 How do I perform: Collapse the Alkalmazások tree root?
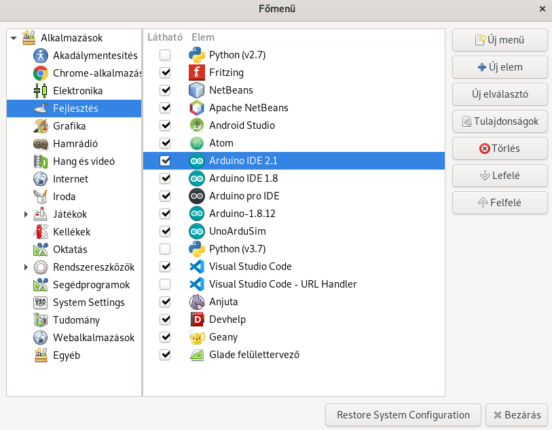pyautogui.click(x=14, y=38)
